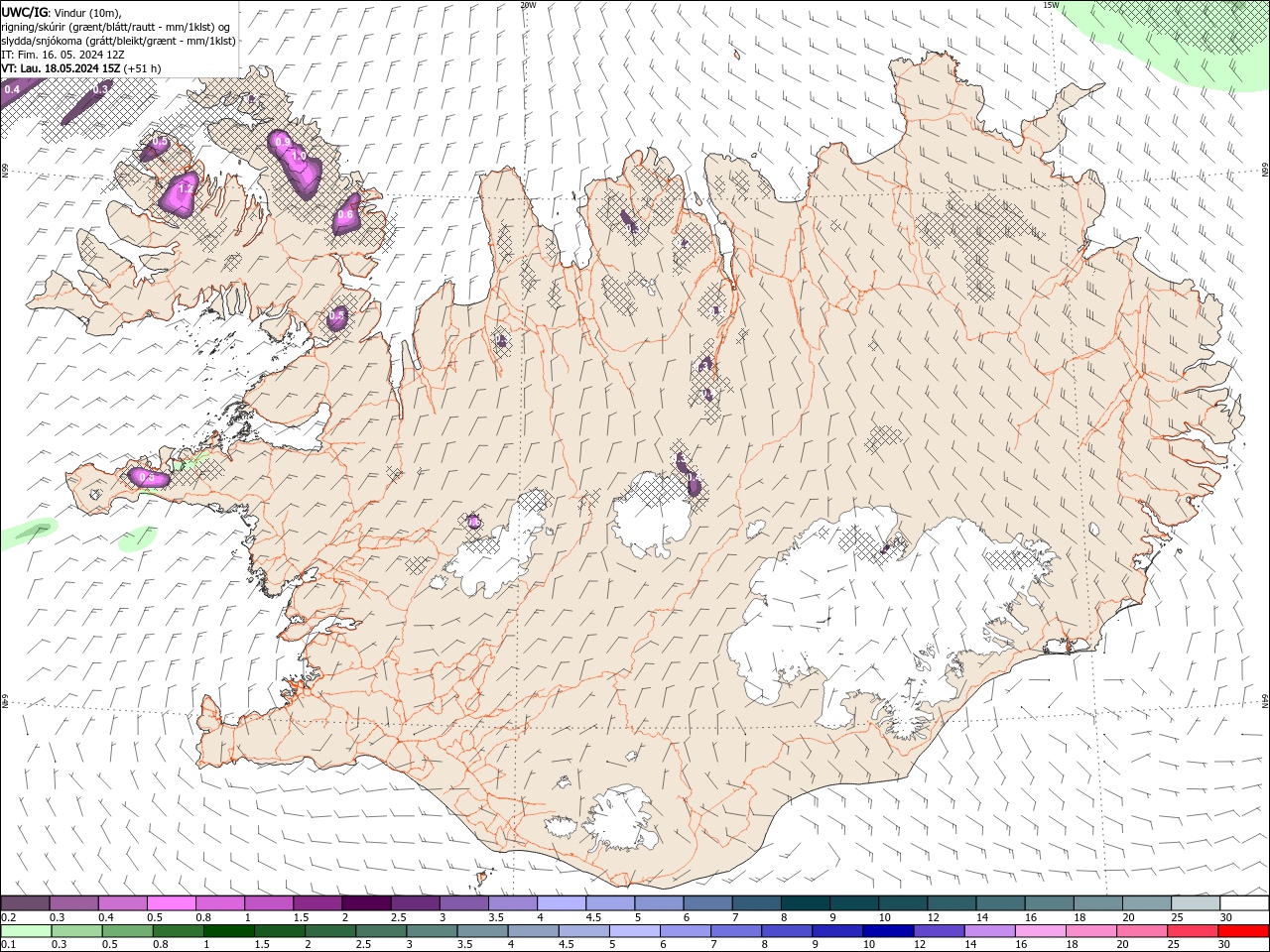Viewport: 1270px width, 952px height.
Task: Pick the rain legend swatch starting at 2.5
Action: click(381, 931)
